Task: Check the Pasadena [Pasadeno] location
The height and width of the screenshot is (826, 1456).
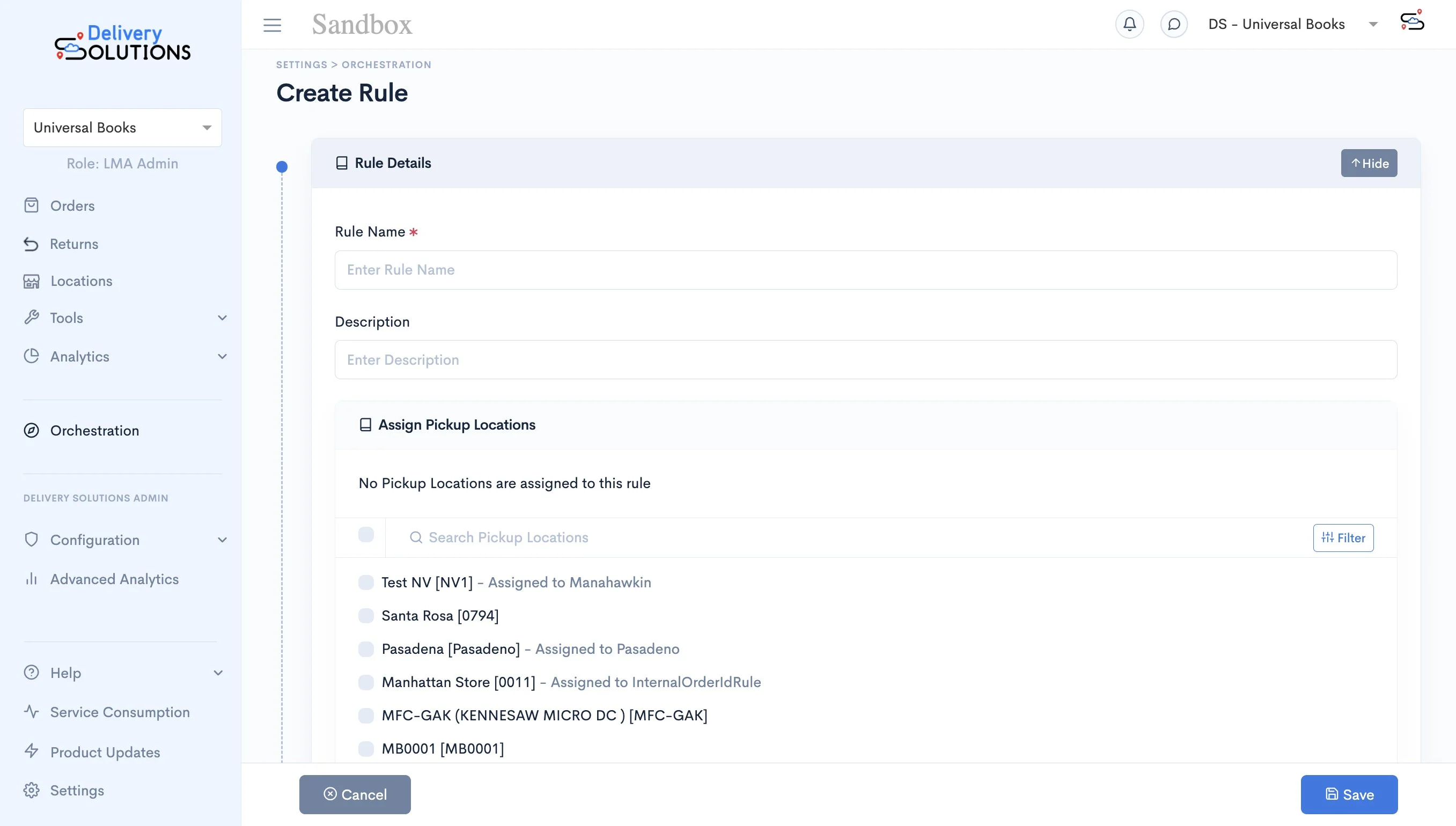Action: point(366,649)
